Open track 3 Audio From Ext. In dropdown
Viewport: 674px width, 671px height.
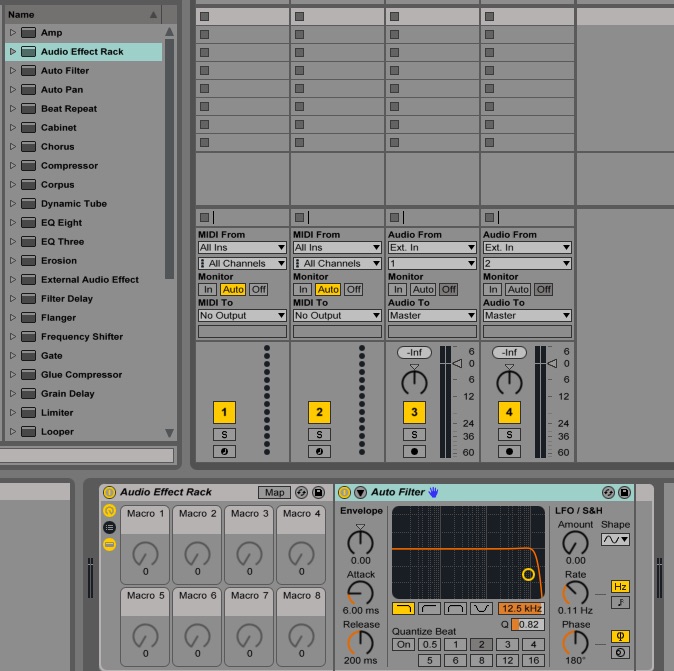pyautogui.click(x=432, y=248)
